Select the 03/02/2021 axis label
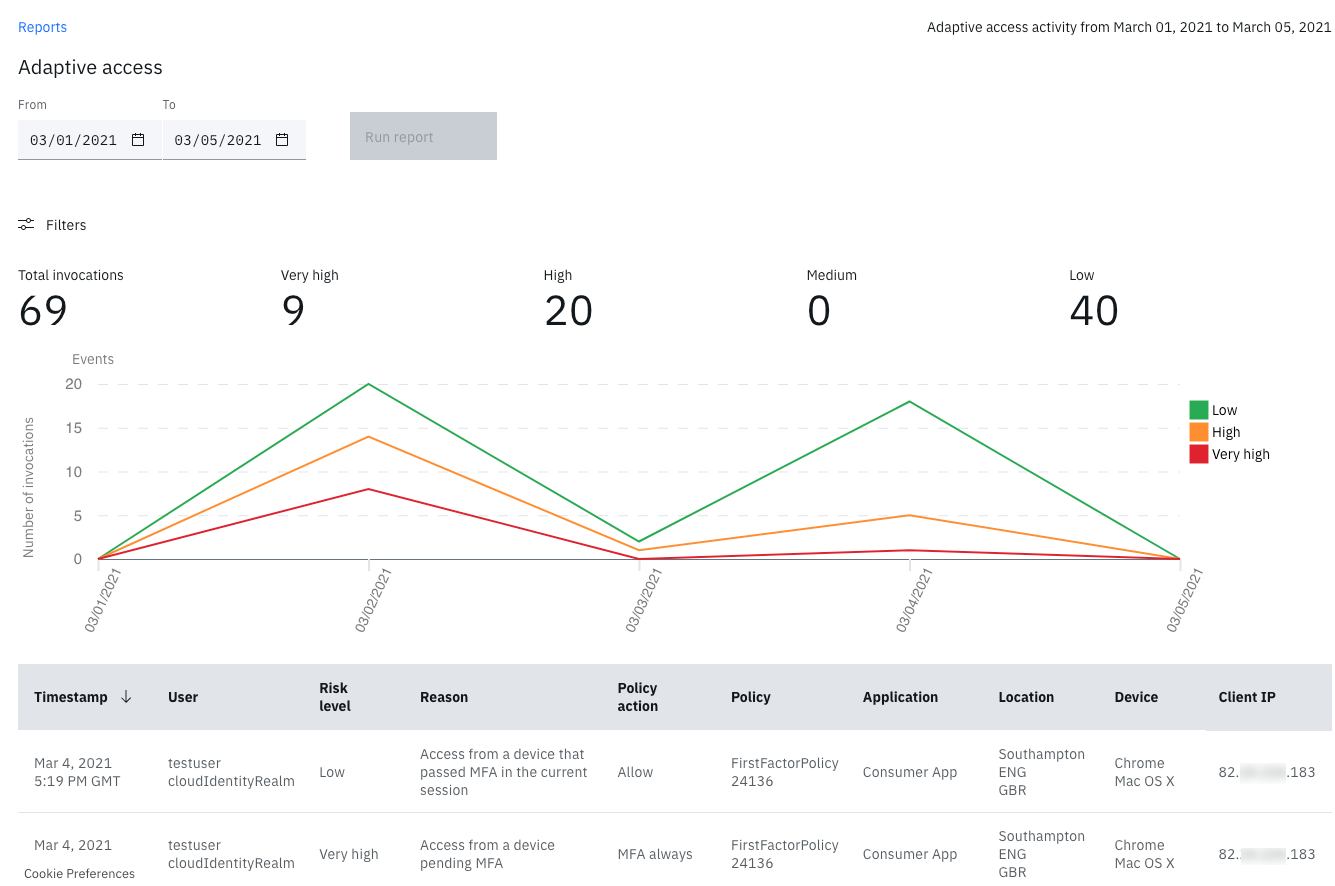The width and height of the screenshot is (1335, 886). (x=373, y=600)
